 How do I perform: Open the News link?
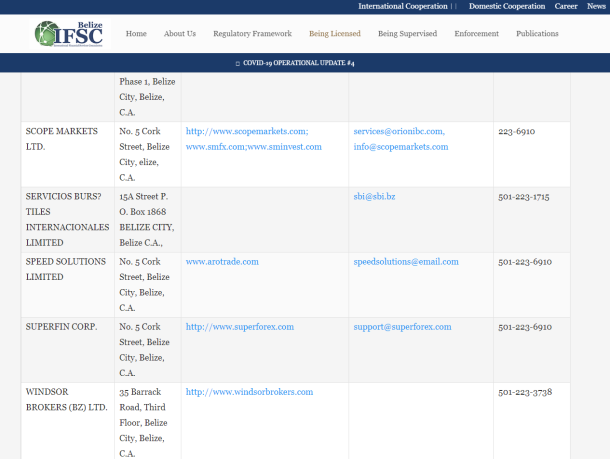(596, 6)
